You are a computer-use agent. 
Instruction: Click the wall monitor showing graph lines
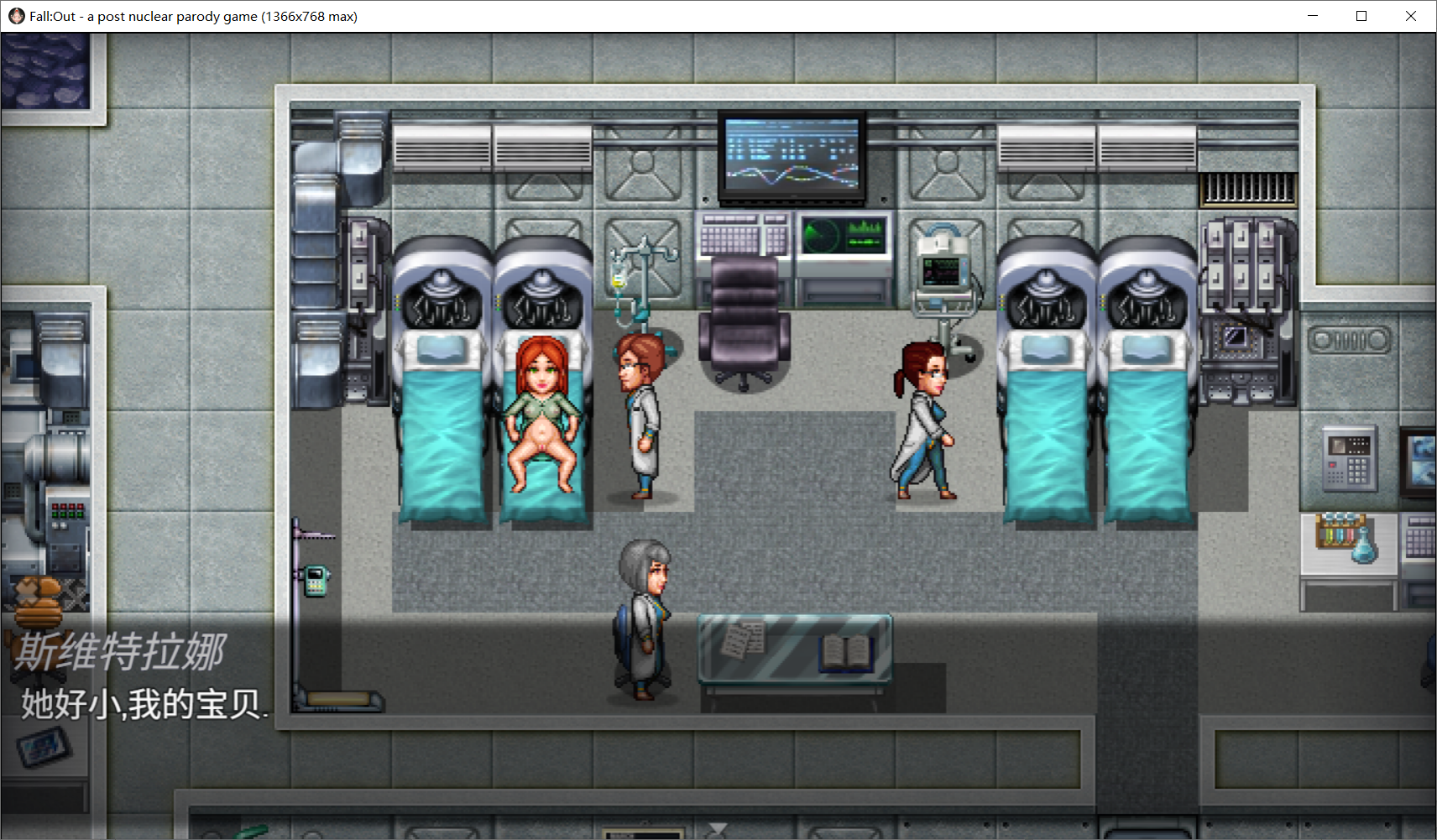(792, 158)
